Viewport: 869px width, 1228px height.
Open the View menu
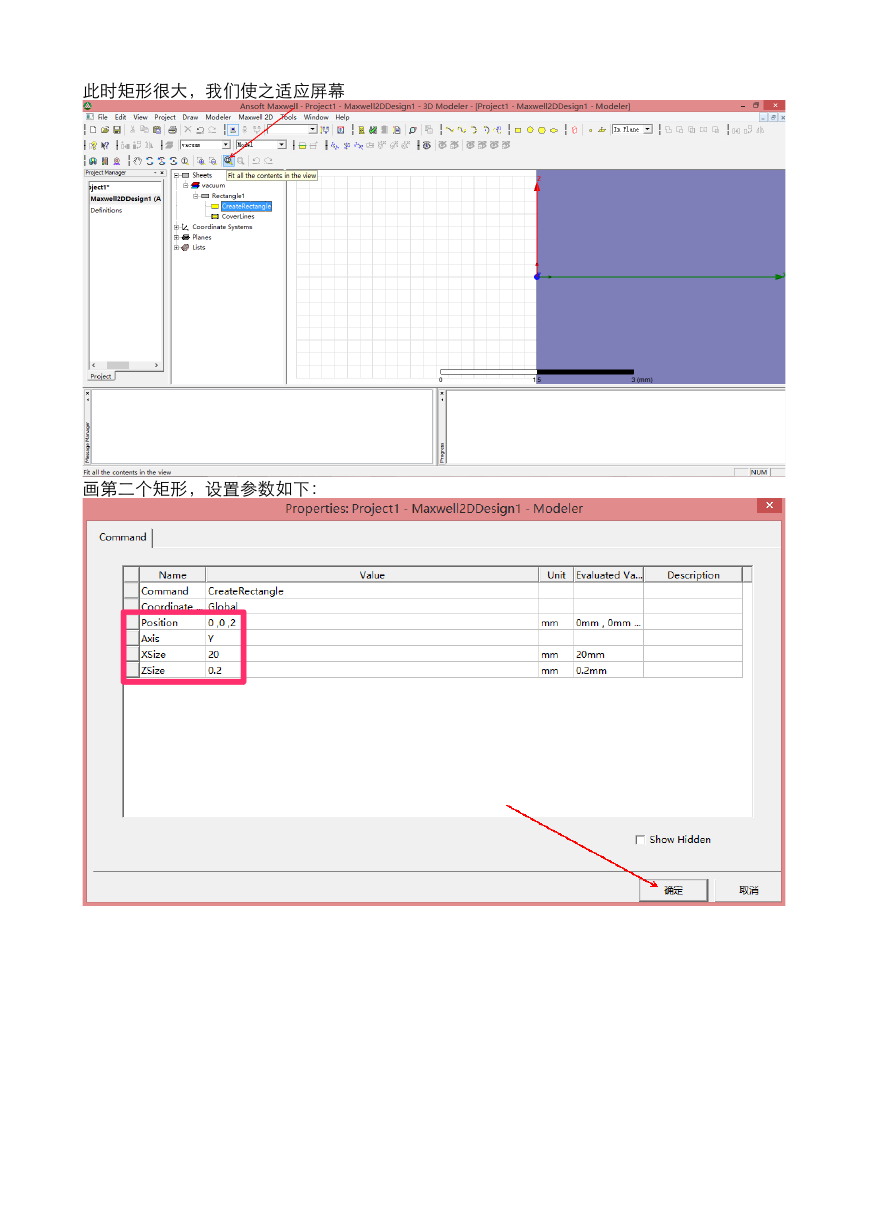140,117
